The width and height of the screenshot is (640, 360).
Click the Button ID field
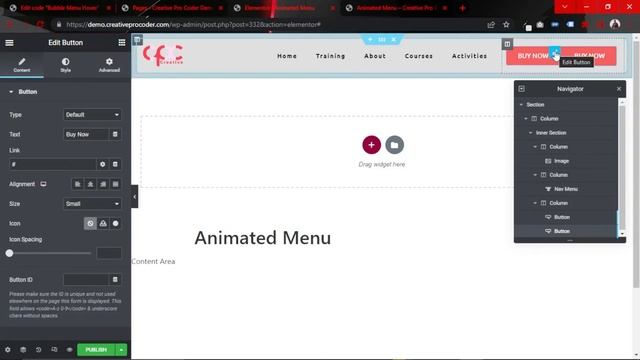[86, 280]
